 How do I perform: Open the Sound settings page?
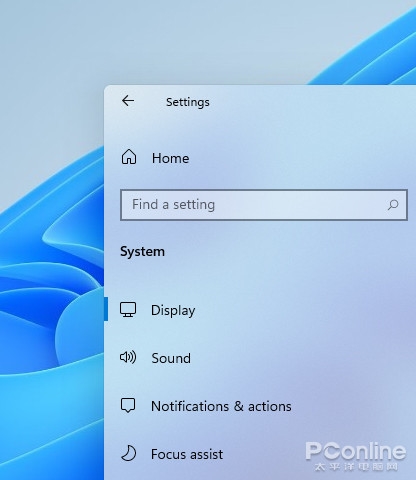pyautogui.click(x=171, y=358)
